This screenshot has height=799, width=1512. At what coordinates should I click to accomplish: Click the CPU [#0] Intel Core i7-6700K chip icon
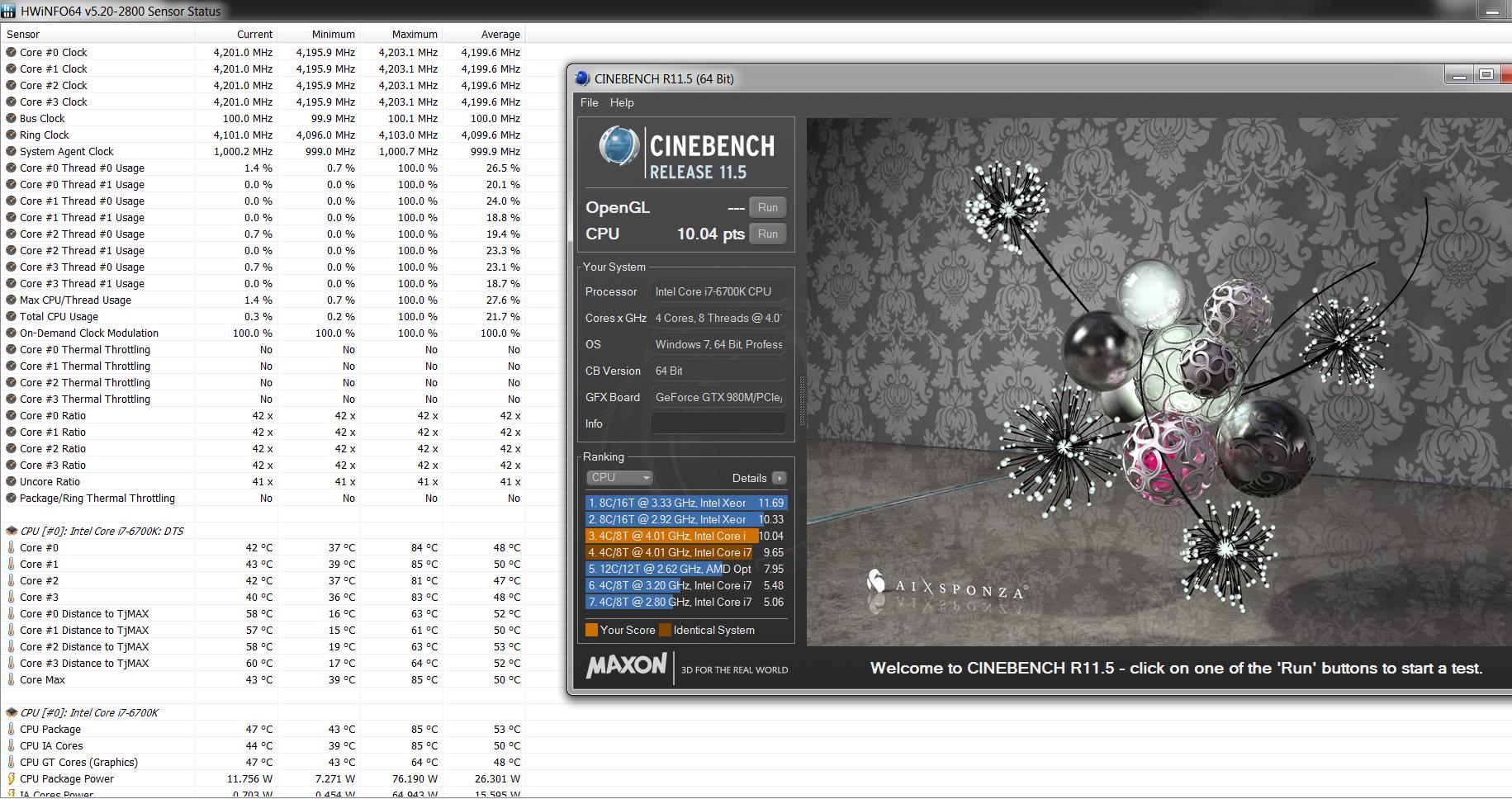12,712
